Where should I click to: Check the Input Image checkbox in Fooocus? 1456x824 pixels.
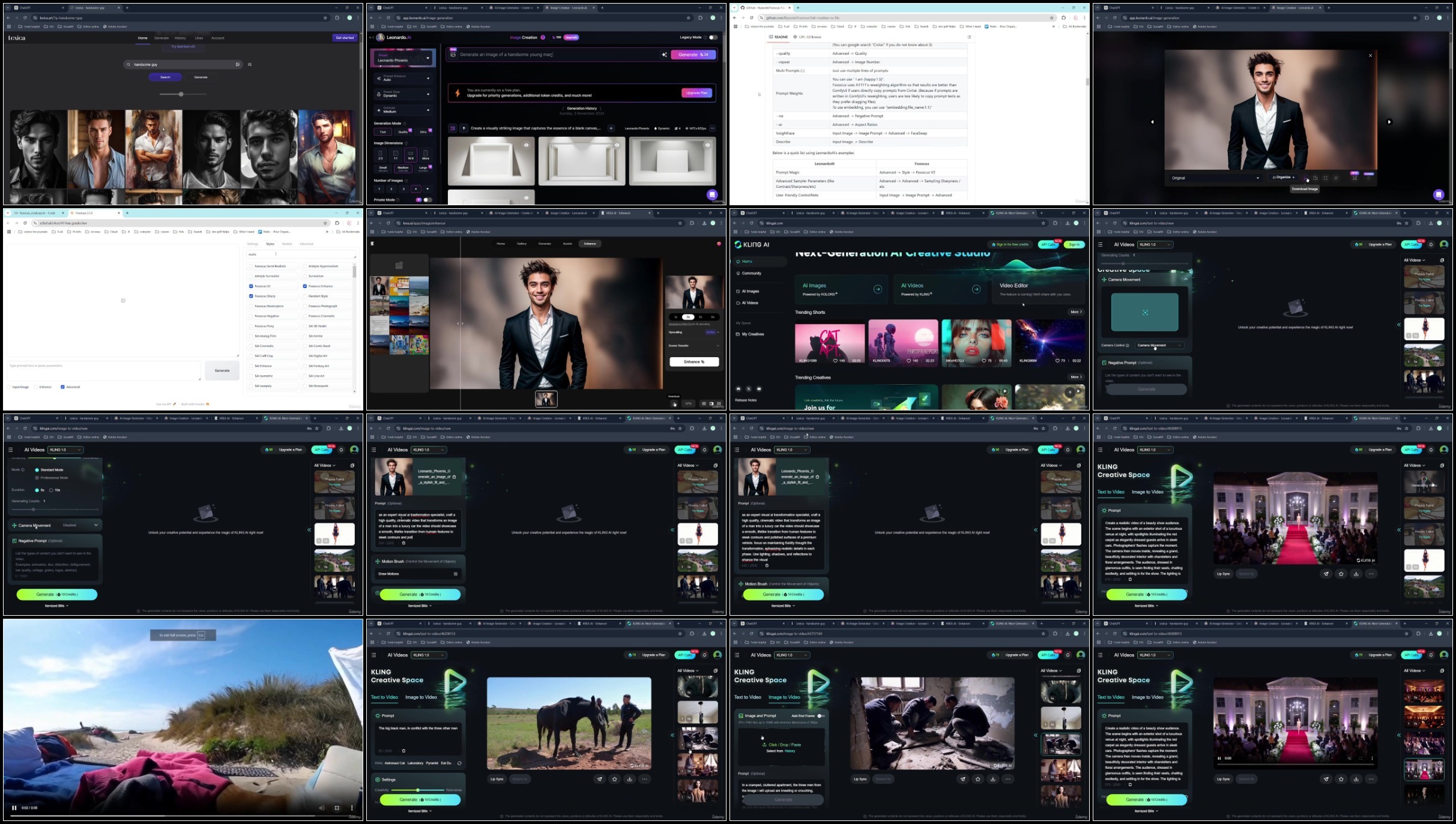[9, 387]
